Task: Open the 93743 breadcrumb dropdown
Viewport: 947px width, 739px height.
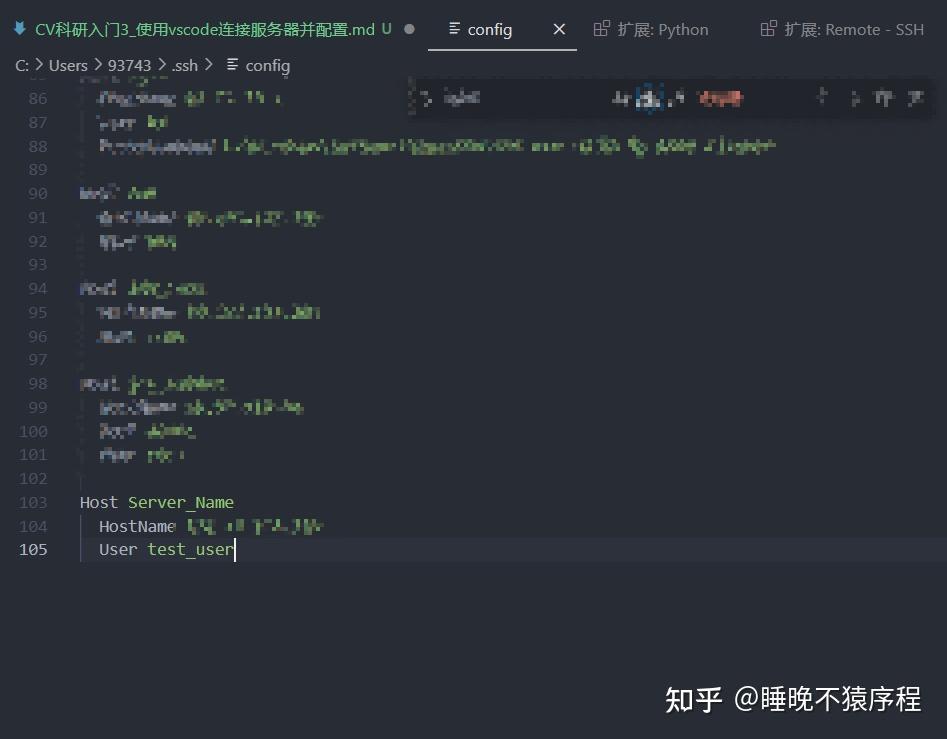Action: click(x=129, y=65)
